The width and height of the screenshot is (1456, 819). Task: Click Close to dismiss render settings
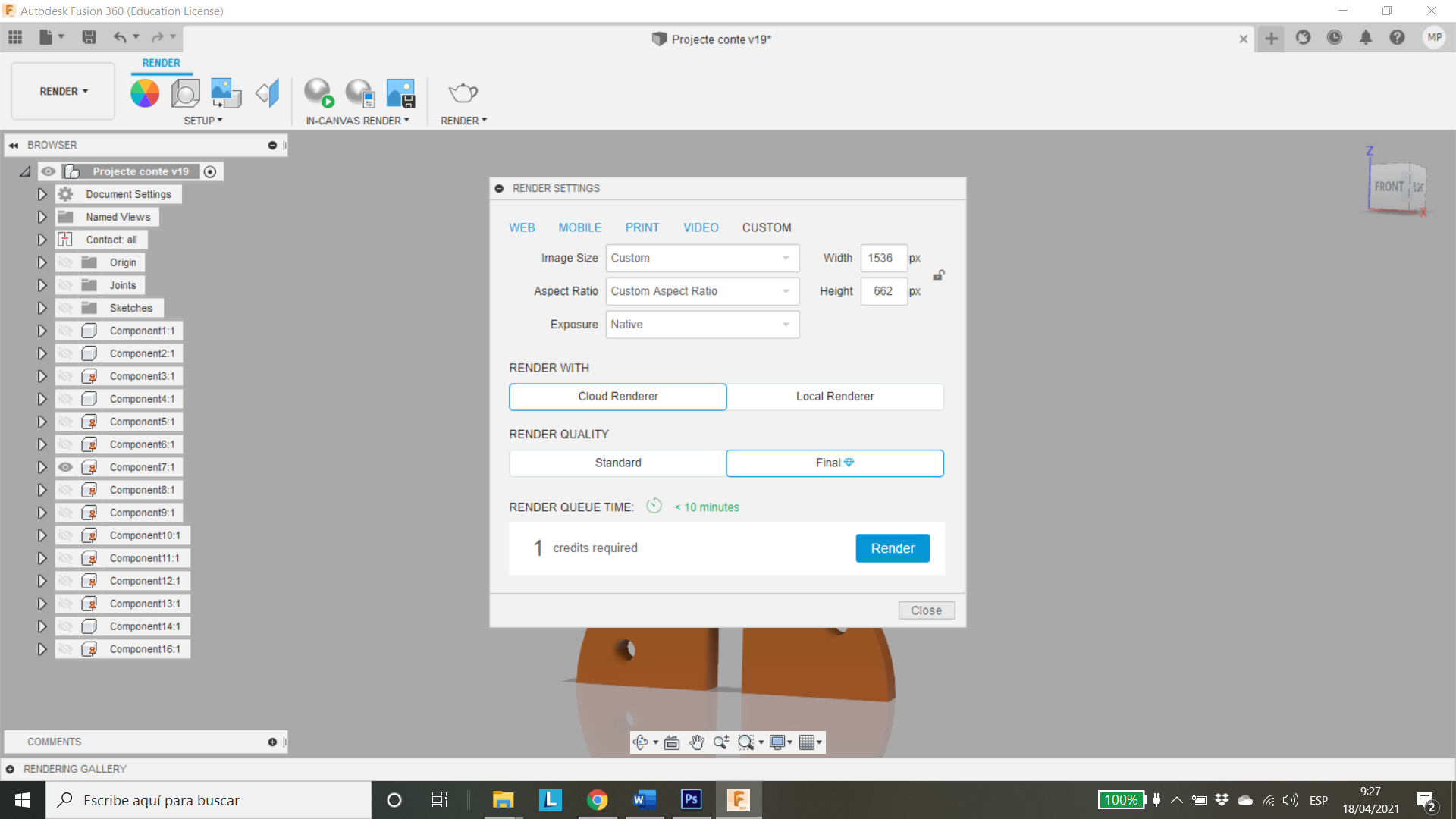click(927, 610)
